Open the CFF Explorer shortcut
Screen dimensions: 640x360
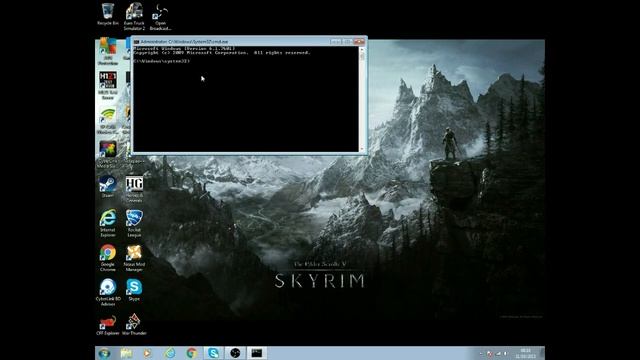click(x=108, y=324)
